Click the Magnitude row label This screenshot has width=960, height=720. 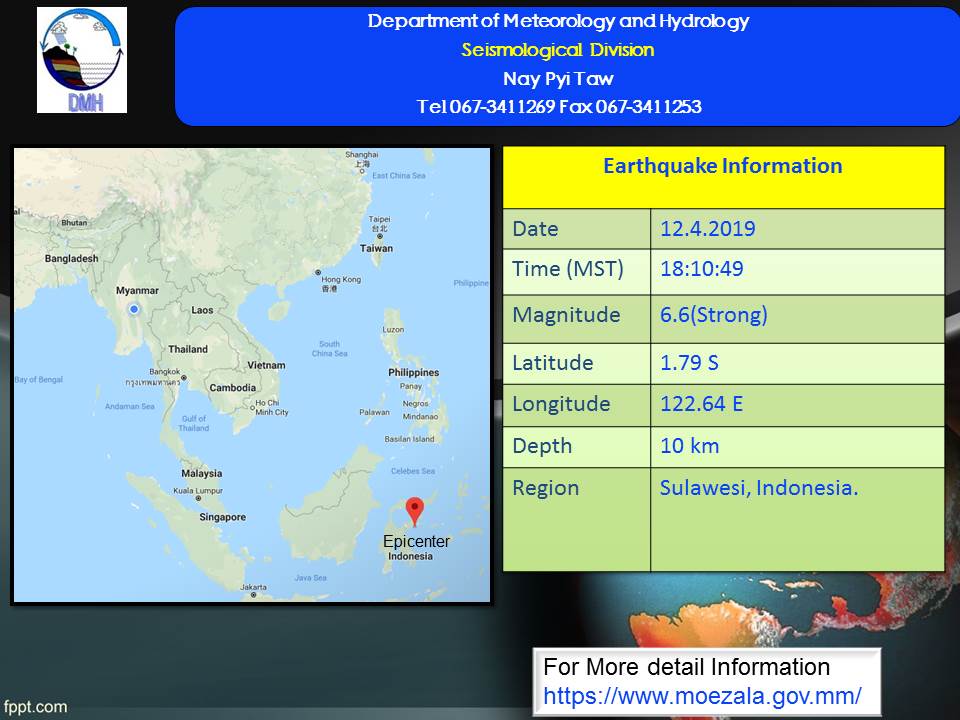point(566,315)
